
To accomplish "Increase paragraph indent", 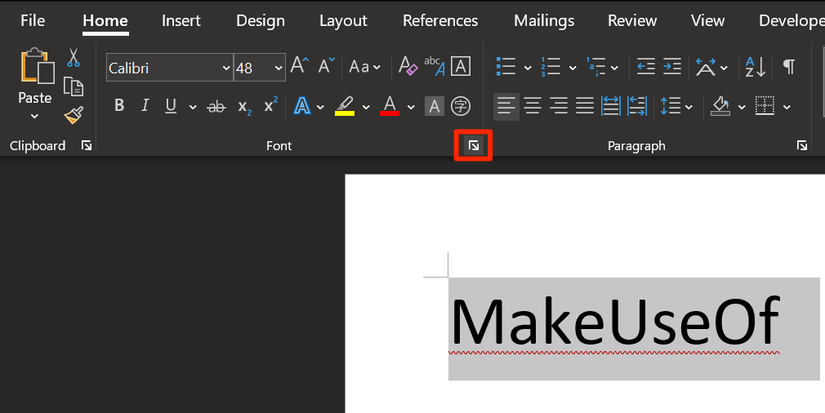I will (x=672, y=67).
